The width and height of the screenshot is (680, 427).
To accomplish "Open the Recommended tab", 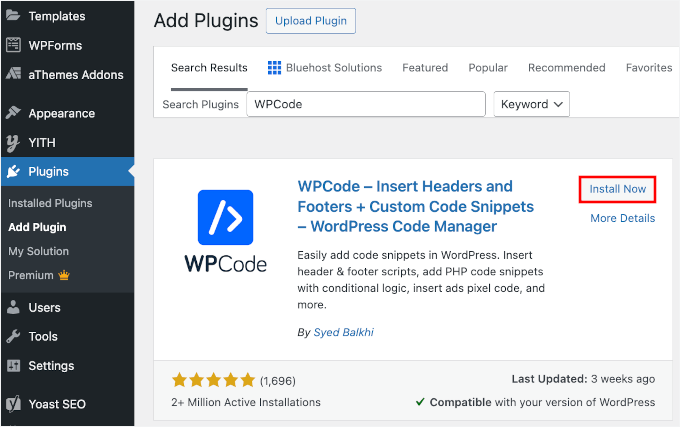I will click(x=566, y=68).
